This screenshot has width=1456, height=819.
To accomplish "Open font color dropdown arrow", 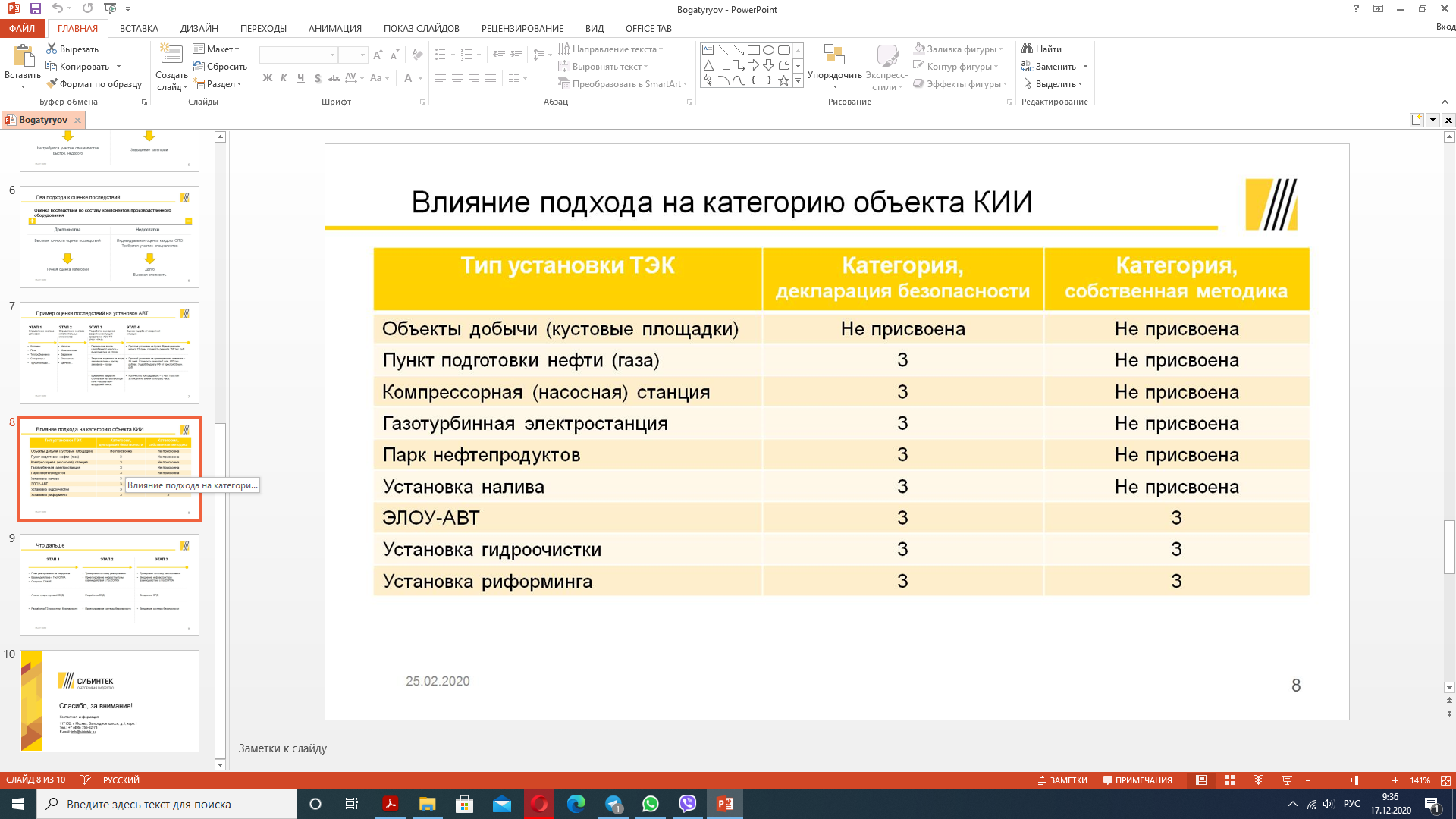I will click(x=420, y=78).
